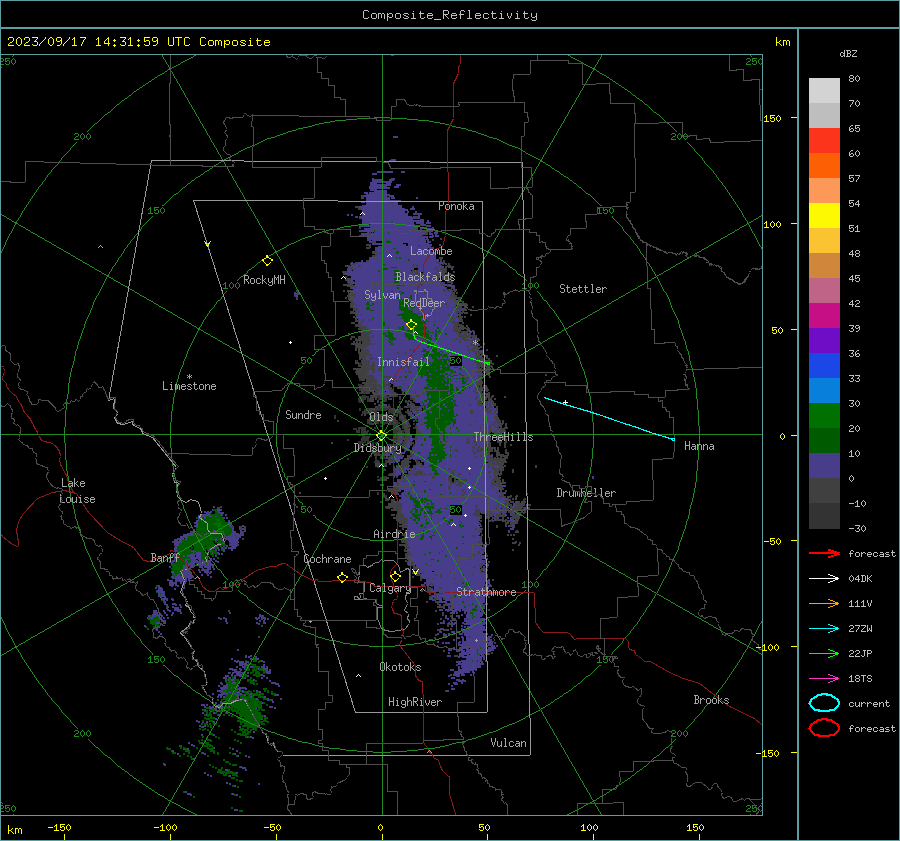The image size is (900, 841).
Task: Click the green 22JP arrow legend icon
Action: pos(824,653)
